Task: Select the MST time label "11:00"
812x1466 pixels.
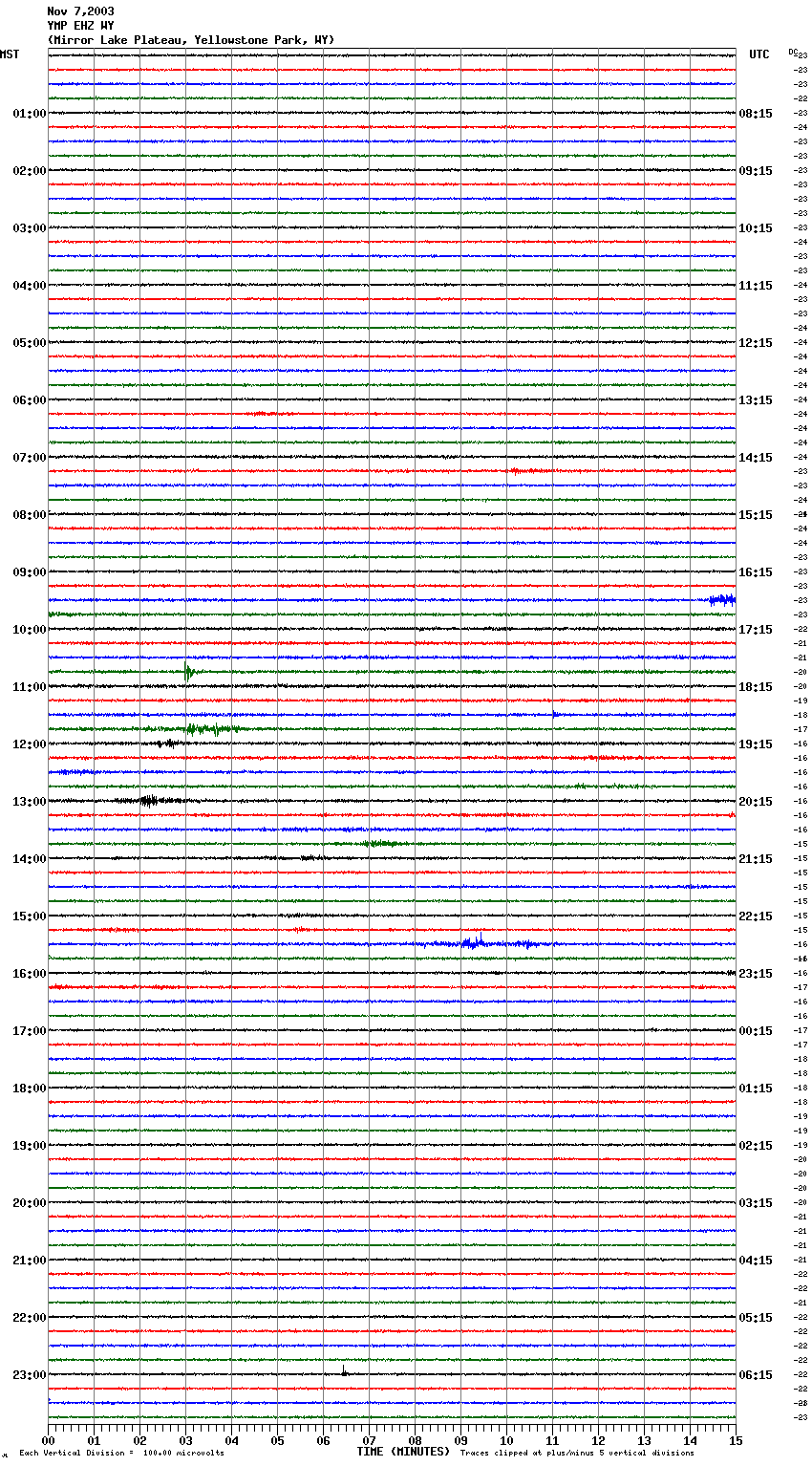Action: tap(30, 687)
